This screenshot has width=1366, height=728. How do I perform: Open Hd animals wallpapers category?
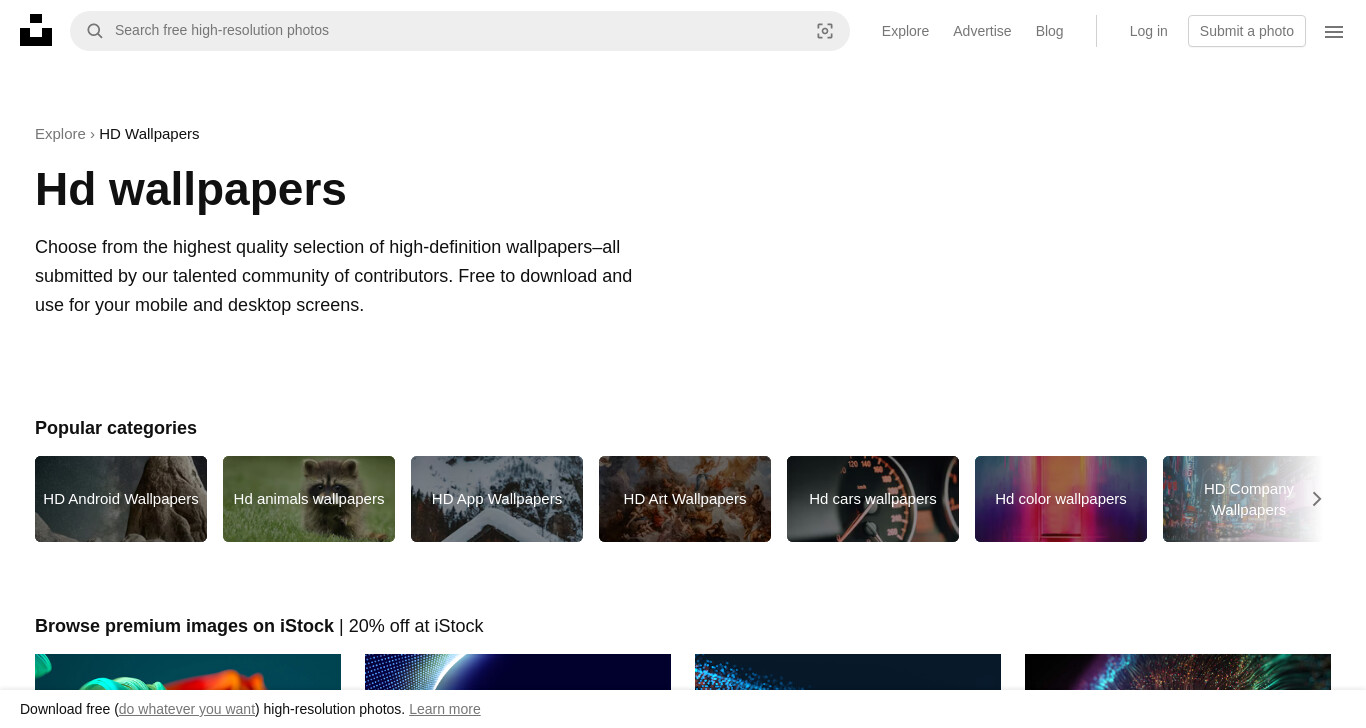309,499
